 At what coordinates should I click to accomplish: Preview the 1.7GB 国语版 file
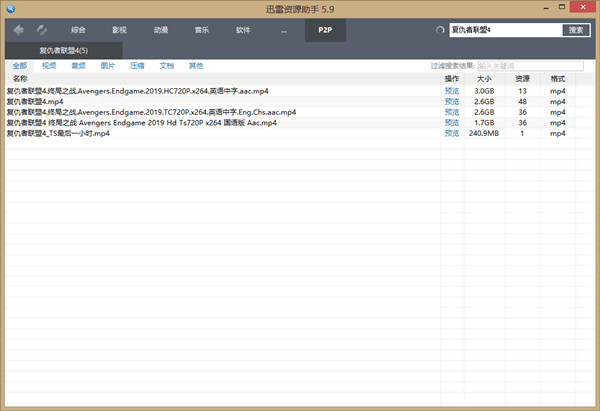click(x=452, y=123)
